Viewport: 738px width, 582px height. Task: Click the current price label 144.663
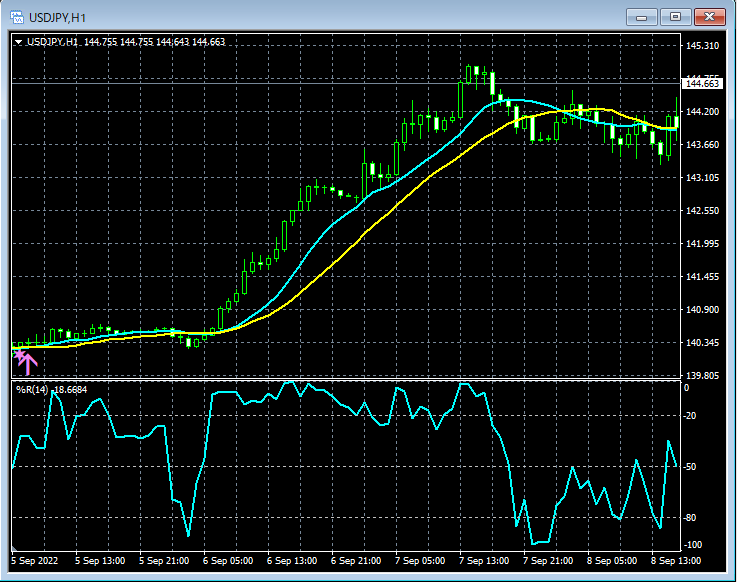703,84
